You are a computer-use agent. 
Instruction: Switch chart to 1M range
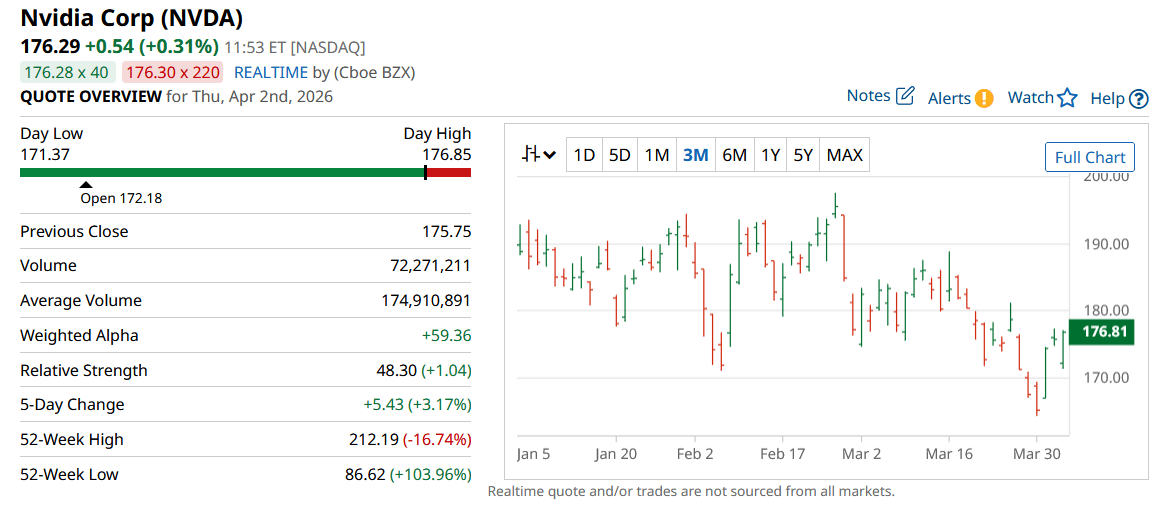(657, 155)
